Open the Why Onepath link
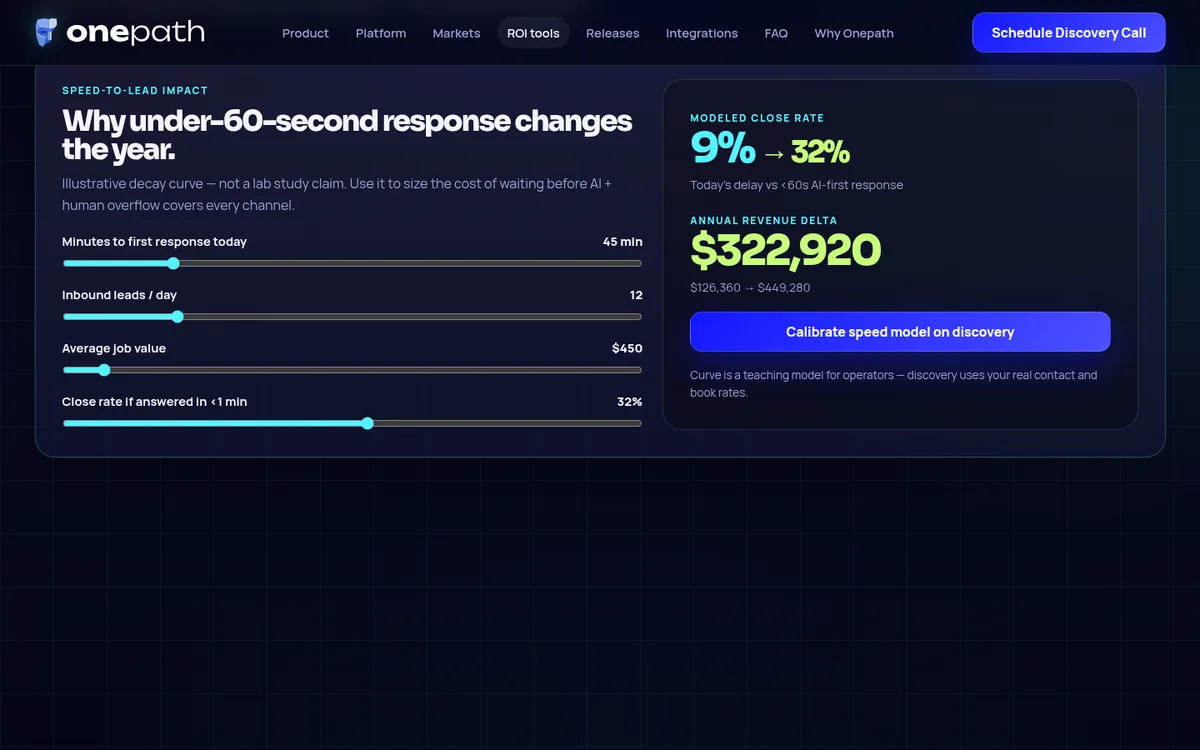The width and height of the screenshot is (1200, 750). pos(854,33)
